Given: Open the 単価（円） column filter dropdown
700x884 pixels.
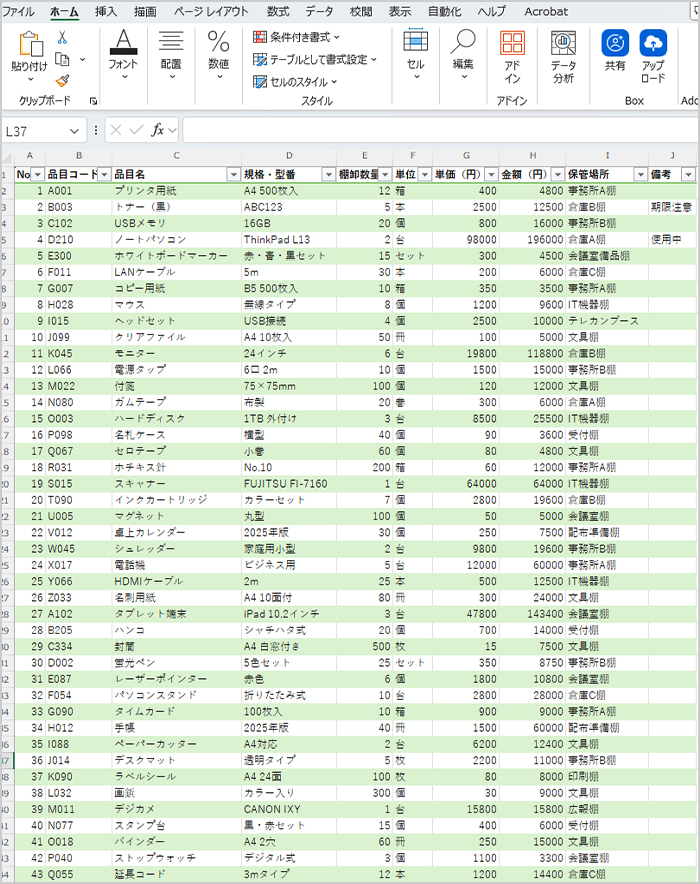Looking at the screenshot, I should (491, 175).
